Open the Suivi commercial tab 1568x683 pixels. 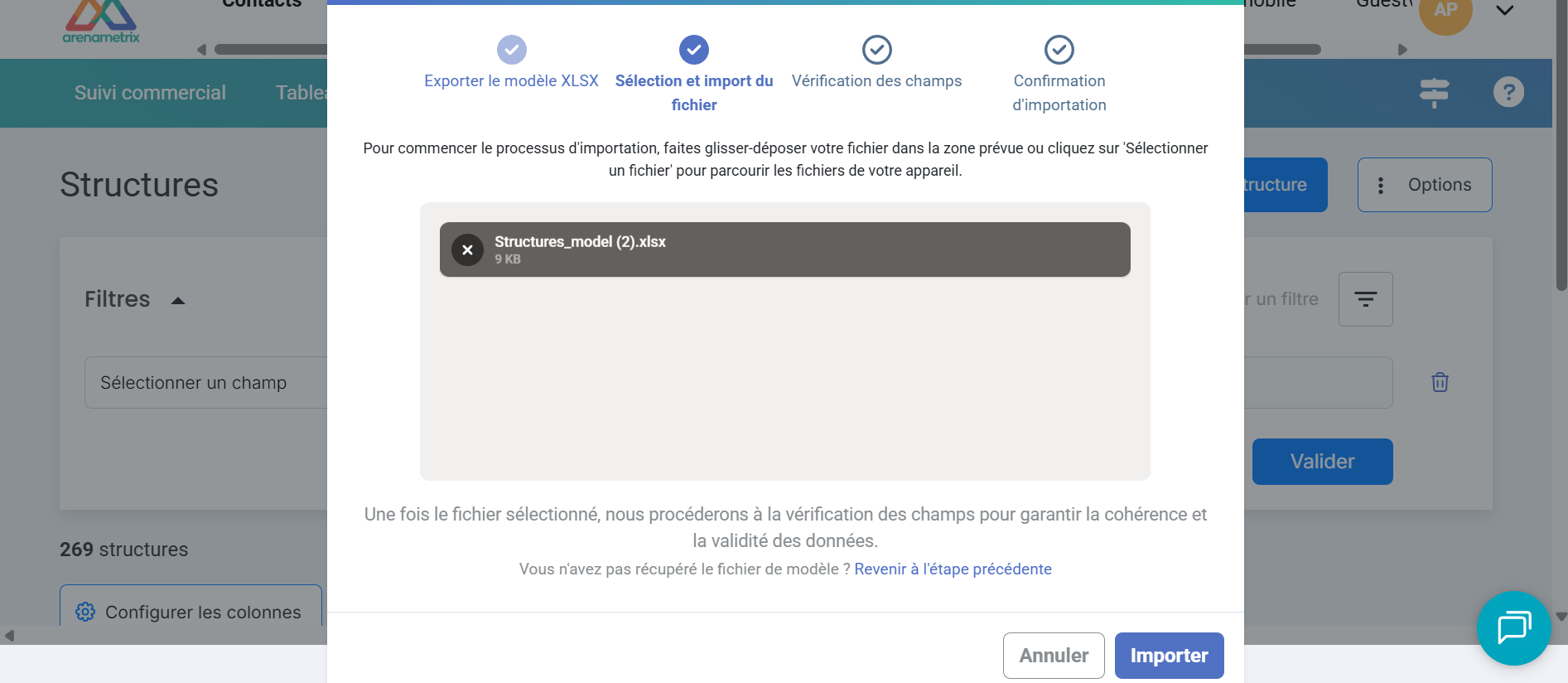150,93
